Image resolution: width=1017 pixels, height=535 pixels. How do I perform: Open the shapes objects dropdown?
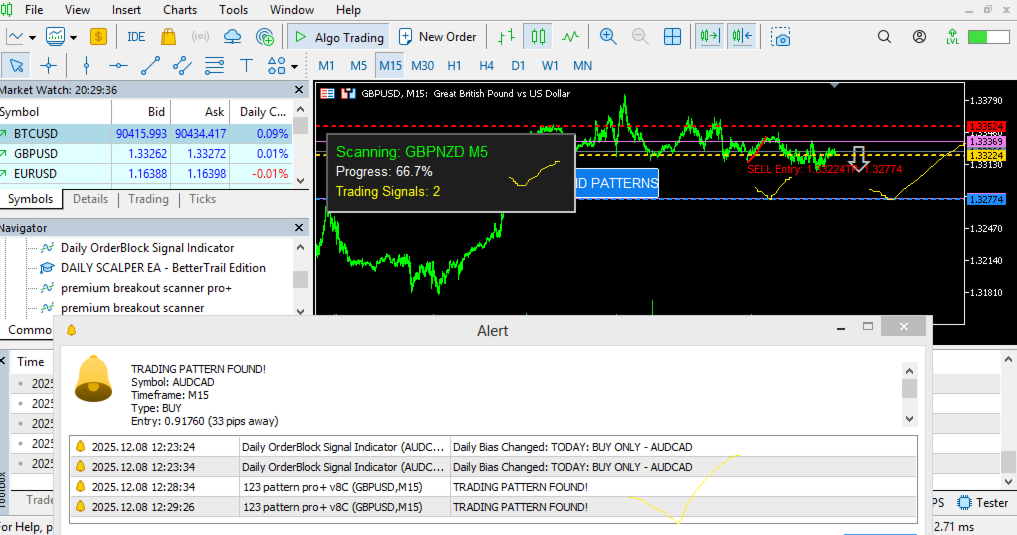(294, 66)
